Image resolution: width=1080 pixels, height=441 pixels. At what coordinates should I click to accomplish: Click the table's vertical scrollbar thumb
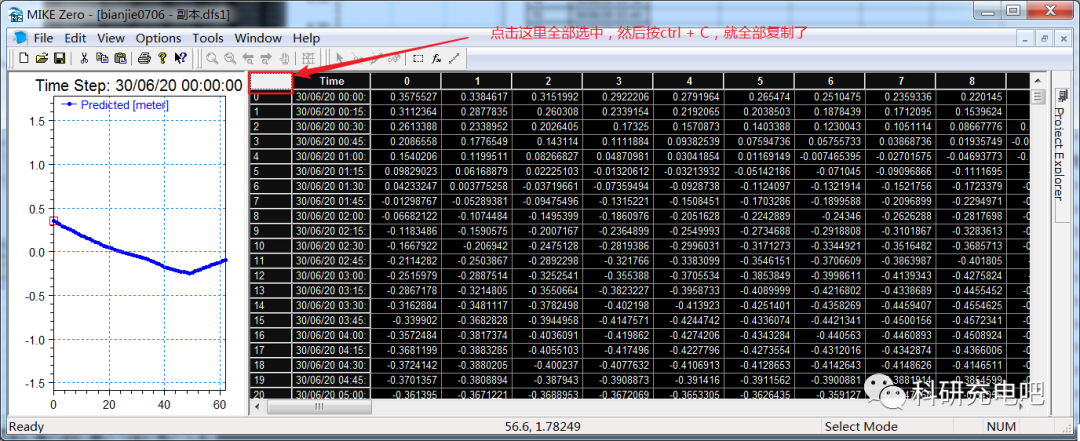1038,96
